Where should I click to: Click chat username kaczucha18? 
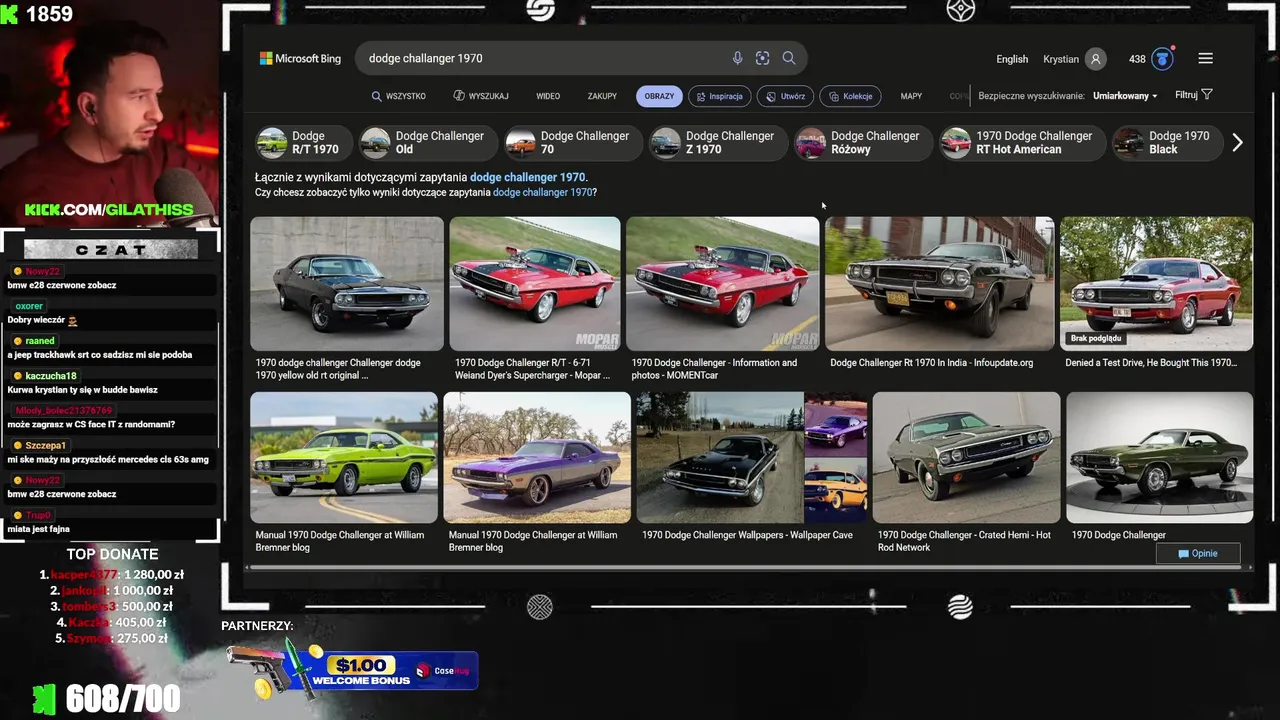click(x=51, y=376)
